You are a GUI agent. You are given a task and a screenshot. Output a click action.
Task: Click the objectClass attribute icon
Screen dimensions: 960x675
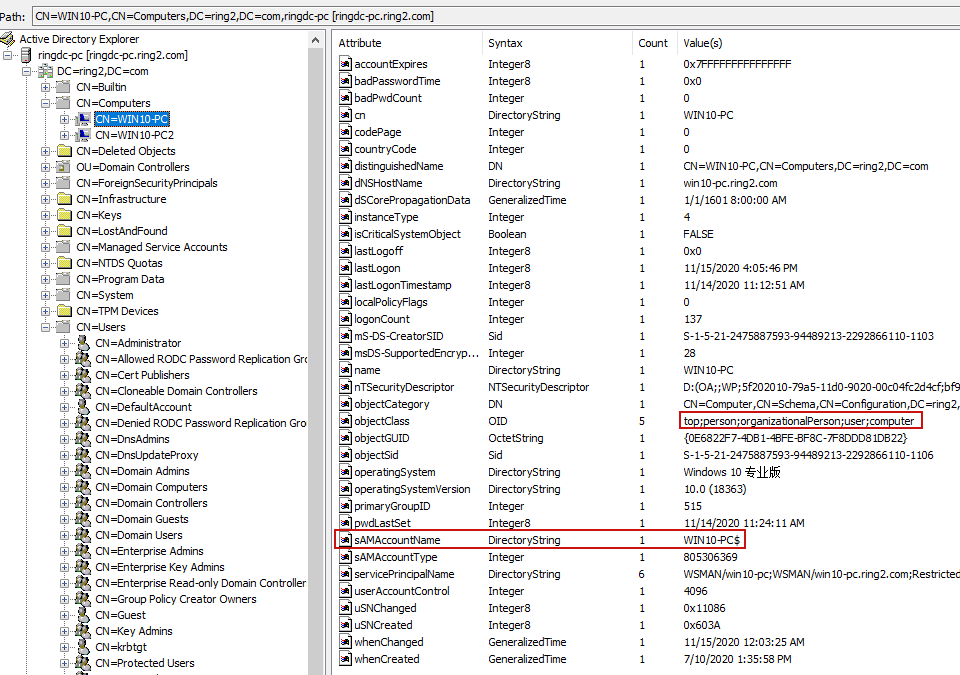tap(345, 421)
